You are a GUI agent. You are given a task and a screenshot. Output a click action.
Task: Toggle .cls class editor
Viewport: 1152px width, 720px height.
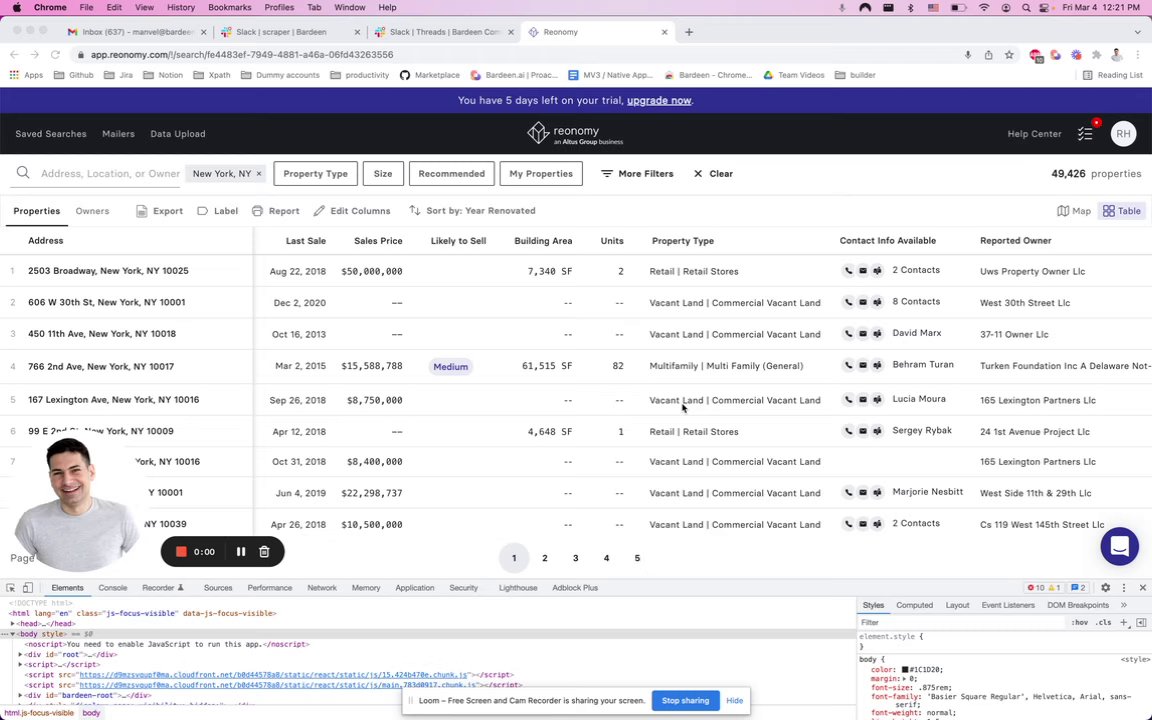pos(1104,622)
